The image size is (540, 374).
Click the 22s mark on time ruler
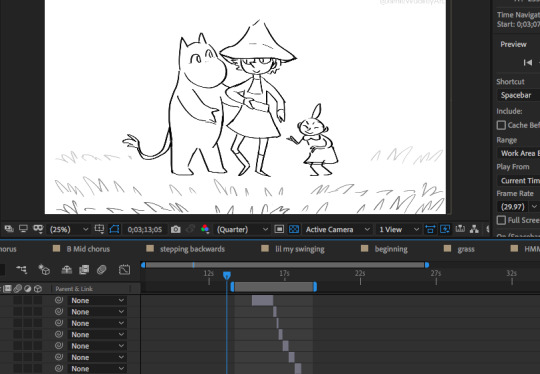[x=360, y=273]
